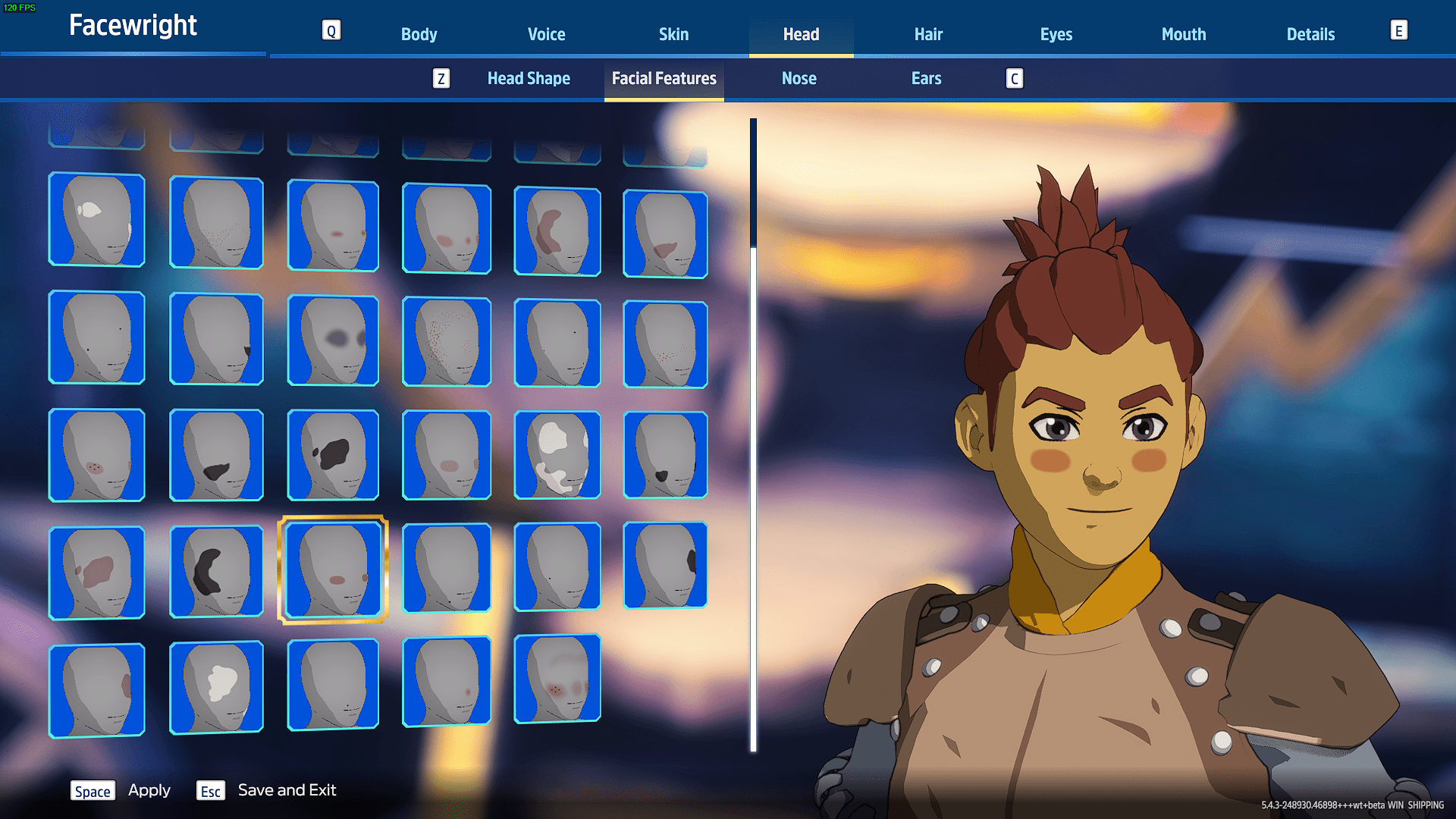Click the Q previous-category key icon
Screen dimensions: 1456x819
pyautogui.click(x=331, y=30)
